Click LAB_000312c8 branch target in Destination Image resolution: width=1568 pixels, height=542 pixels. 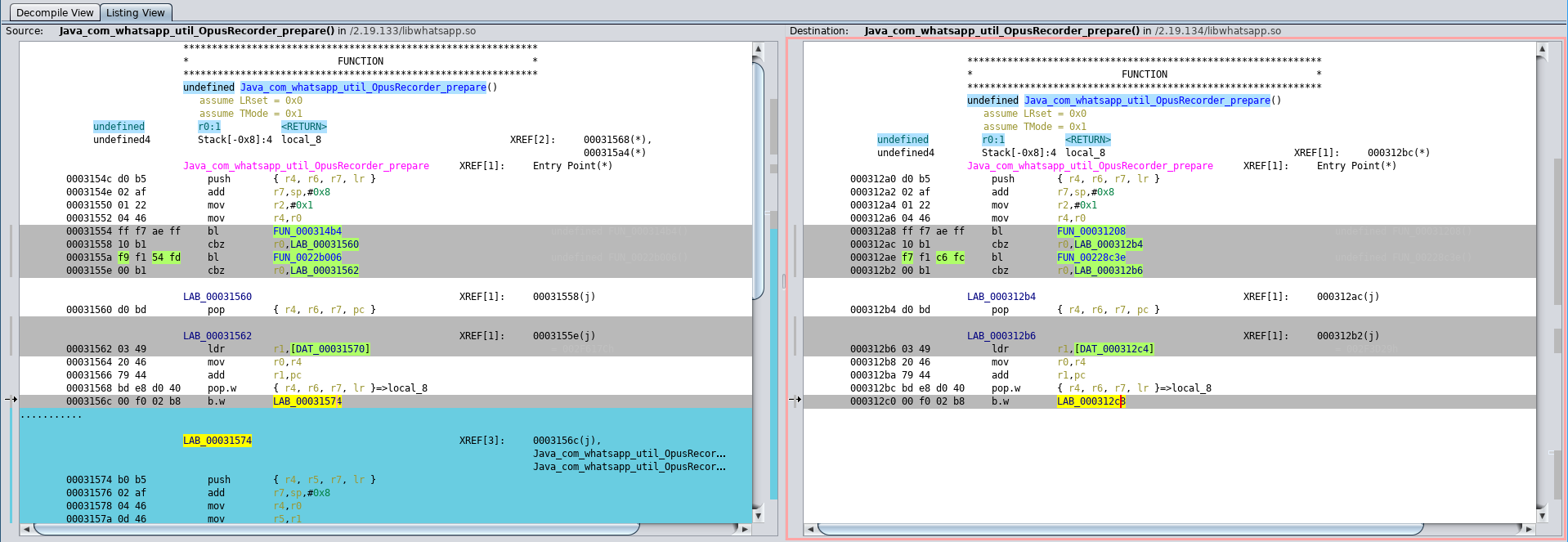[1091, 401]
